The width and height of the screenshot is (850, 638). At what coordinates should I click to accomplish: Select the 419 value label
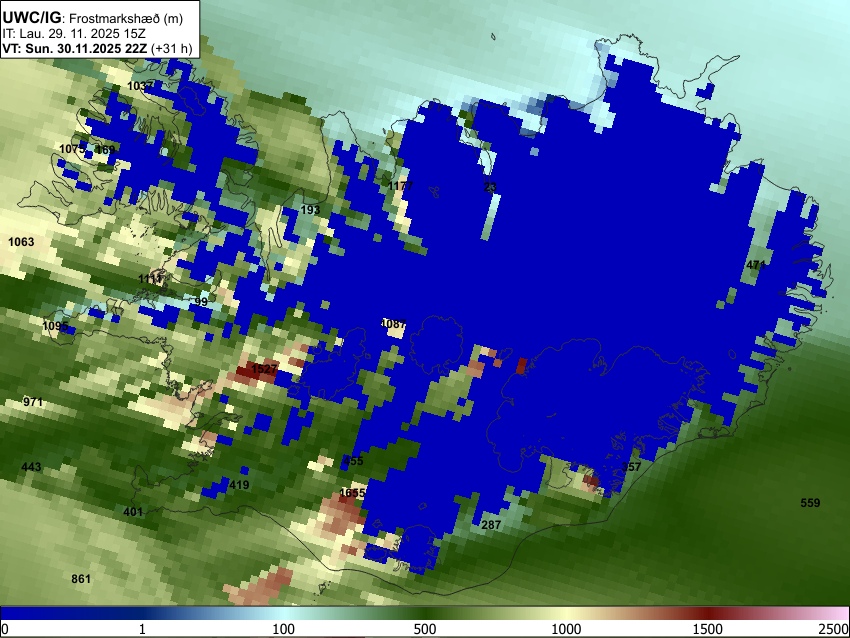pyautogui.click(x=239, y=485)
